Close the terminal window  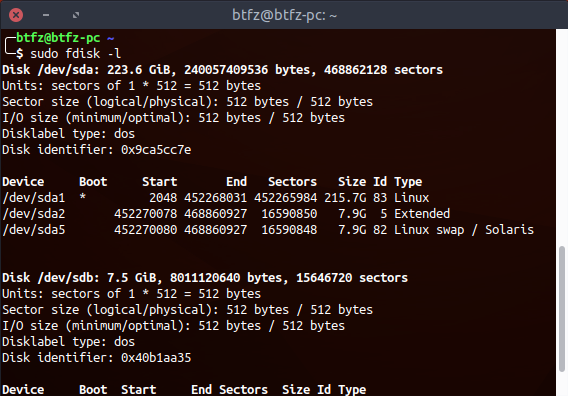[16, 15]
